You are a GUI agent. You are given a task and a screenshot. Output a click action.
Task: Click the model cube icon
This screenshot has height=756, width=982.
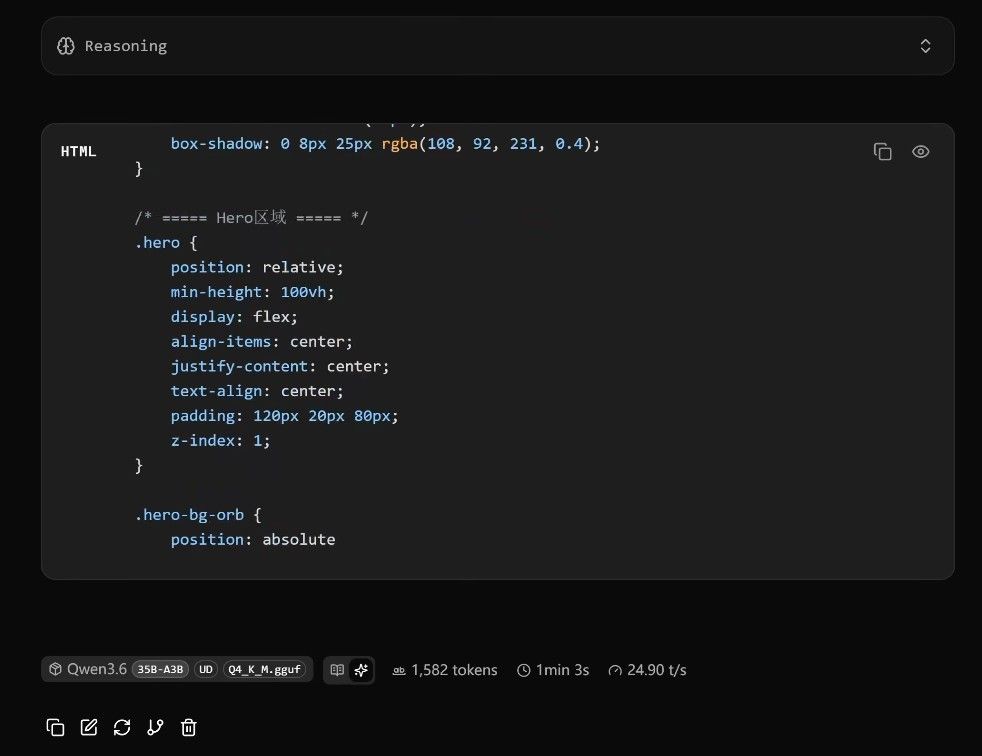[x=55, y=669]
